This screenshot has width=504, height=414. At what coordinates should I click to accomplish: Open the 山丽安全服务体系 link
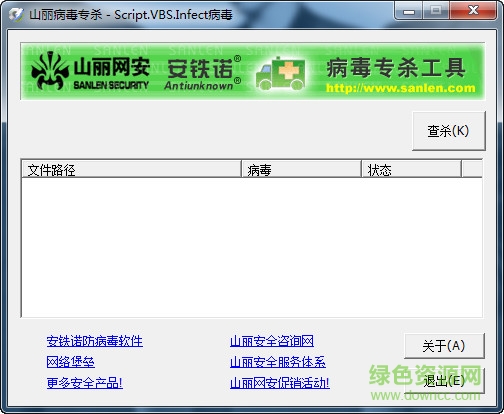(x=278, y=362)
